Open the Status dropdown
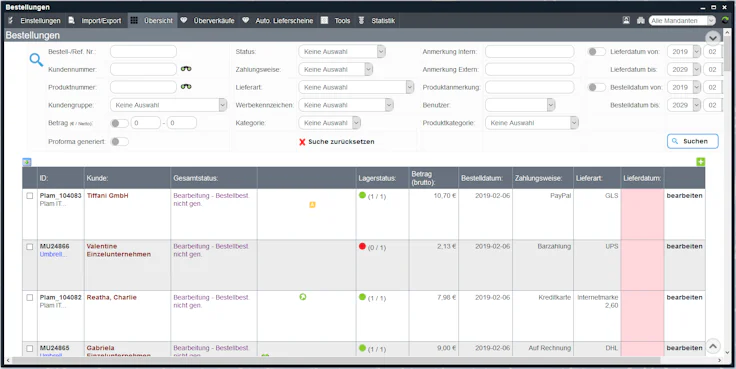 [x=342, y=52]
